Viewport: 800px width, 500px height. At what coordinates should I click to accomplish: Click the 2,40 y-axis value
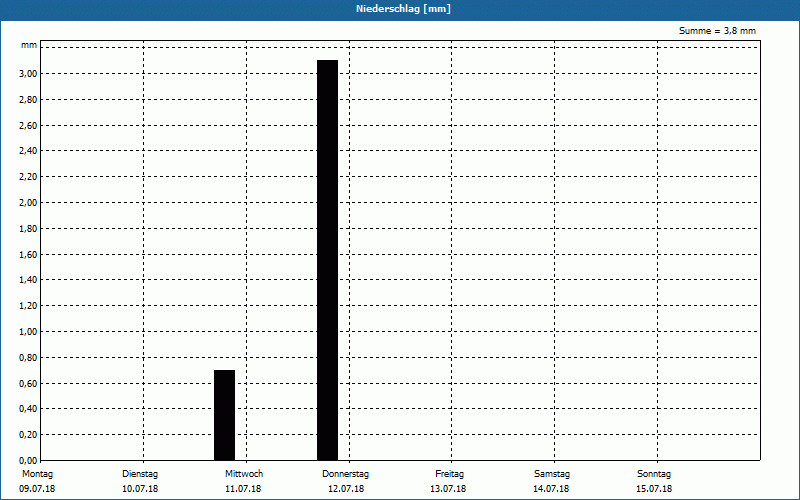click(x=28, y=151)
